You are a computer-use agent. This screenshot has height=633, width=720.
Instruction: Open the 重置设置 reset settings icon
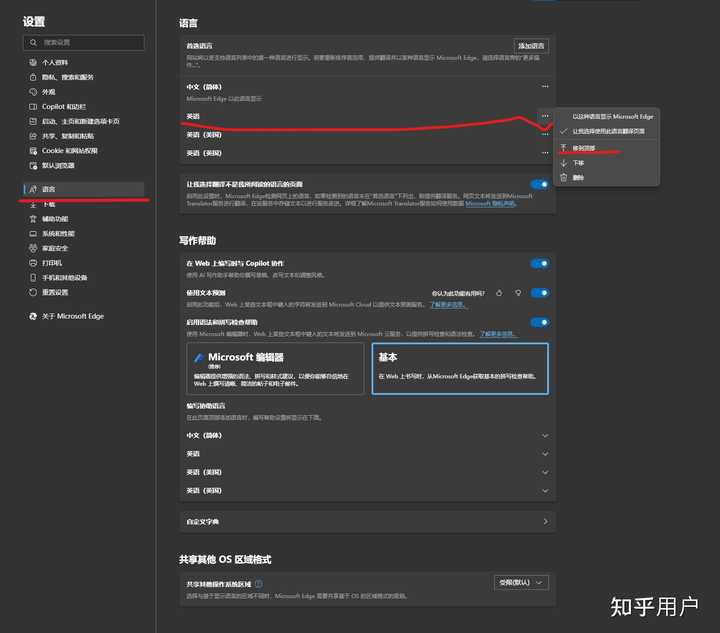33,292
